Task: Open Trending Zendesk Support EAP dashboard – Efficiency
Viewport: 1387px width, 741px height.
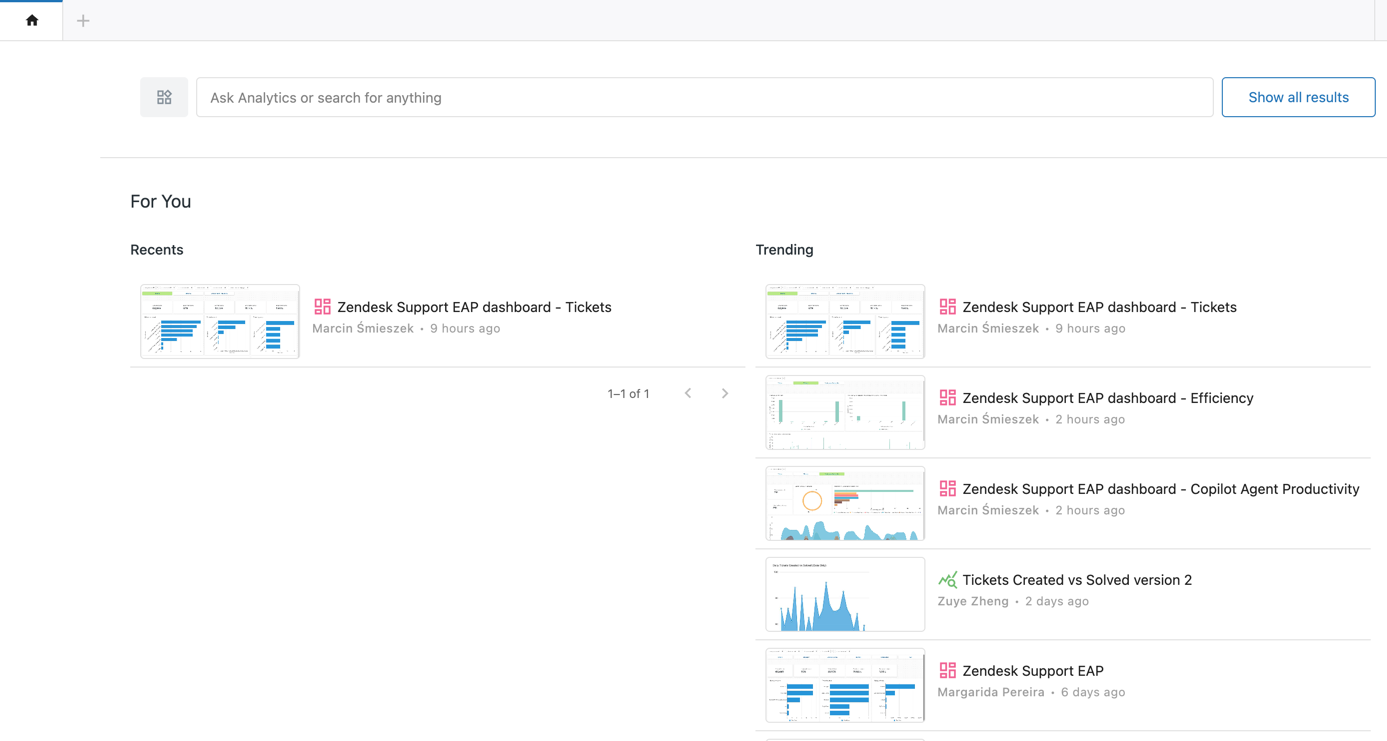Action: 1107,398
